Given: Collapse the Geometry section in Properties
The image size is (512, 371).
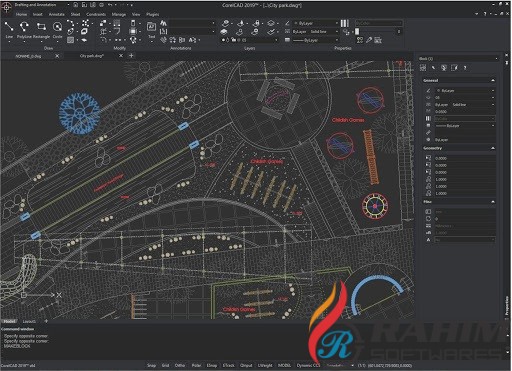Looking at the screenshot, I should pos(493,148).
